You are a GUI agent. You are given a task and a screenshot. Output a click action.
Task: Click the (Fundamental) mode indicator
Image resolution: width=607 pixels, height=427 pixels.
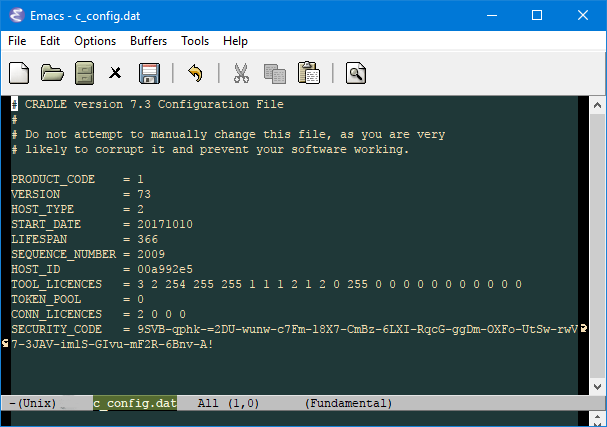pos(348,403)
